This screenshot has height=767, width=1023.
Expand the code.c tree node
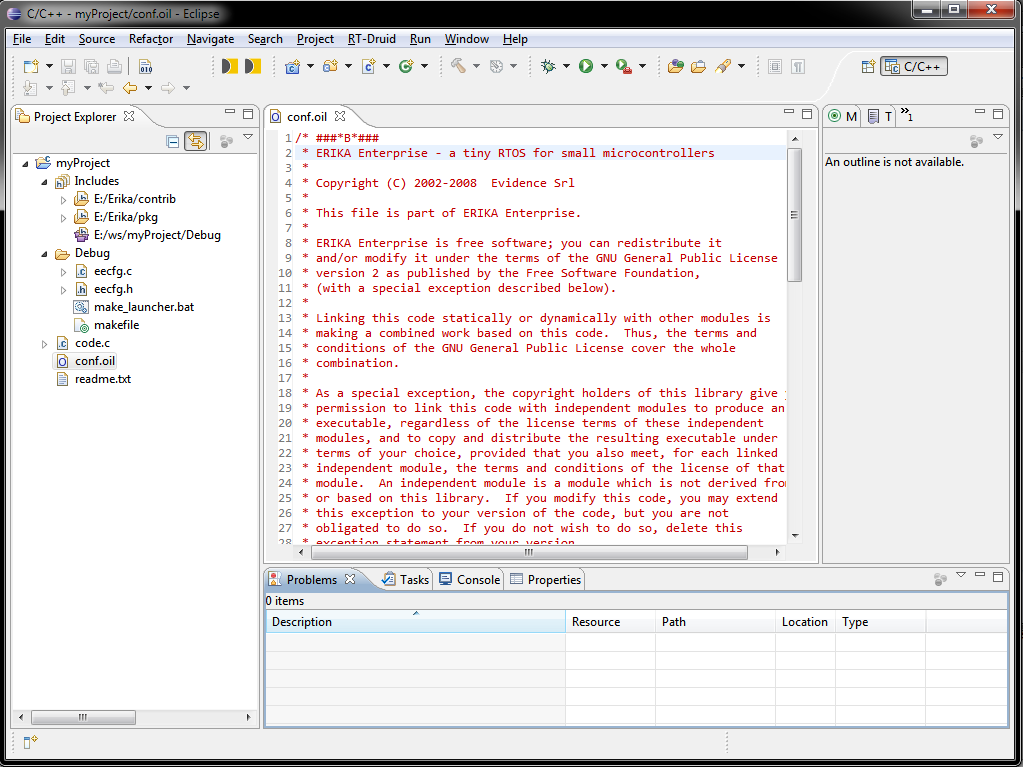pyautogui.click(x=44, y=344)
